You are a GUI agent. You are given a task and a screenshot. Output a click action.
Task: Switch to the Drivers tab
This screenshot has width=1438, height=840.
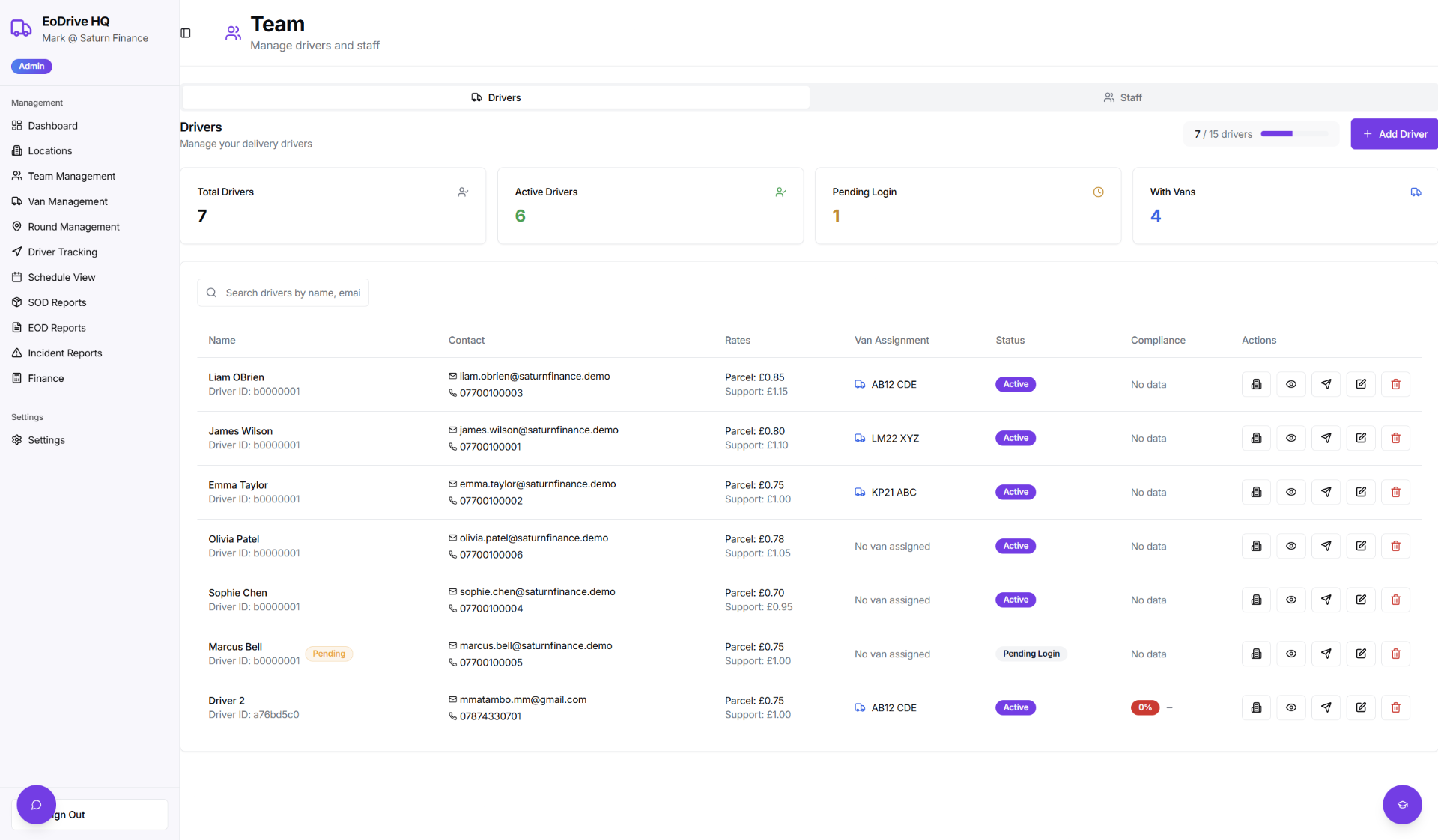496,97
